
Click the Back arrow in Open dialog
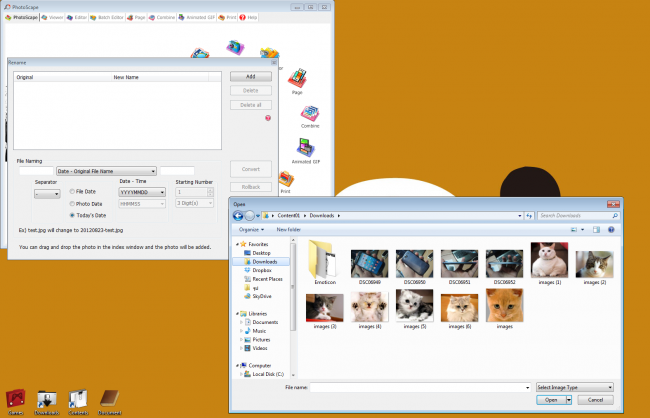coord(238,216)
